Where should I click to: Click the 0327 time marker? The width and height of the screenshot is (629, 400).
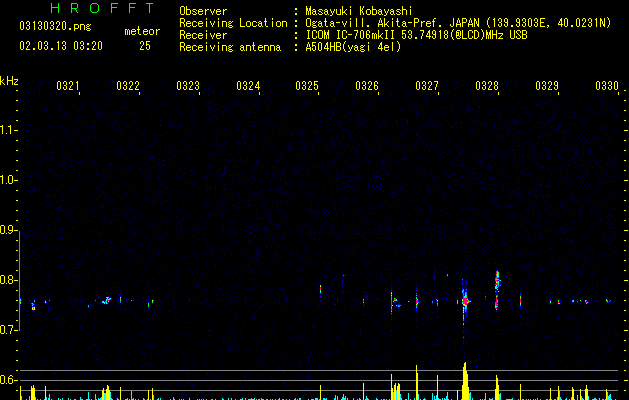pos(427,86)
